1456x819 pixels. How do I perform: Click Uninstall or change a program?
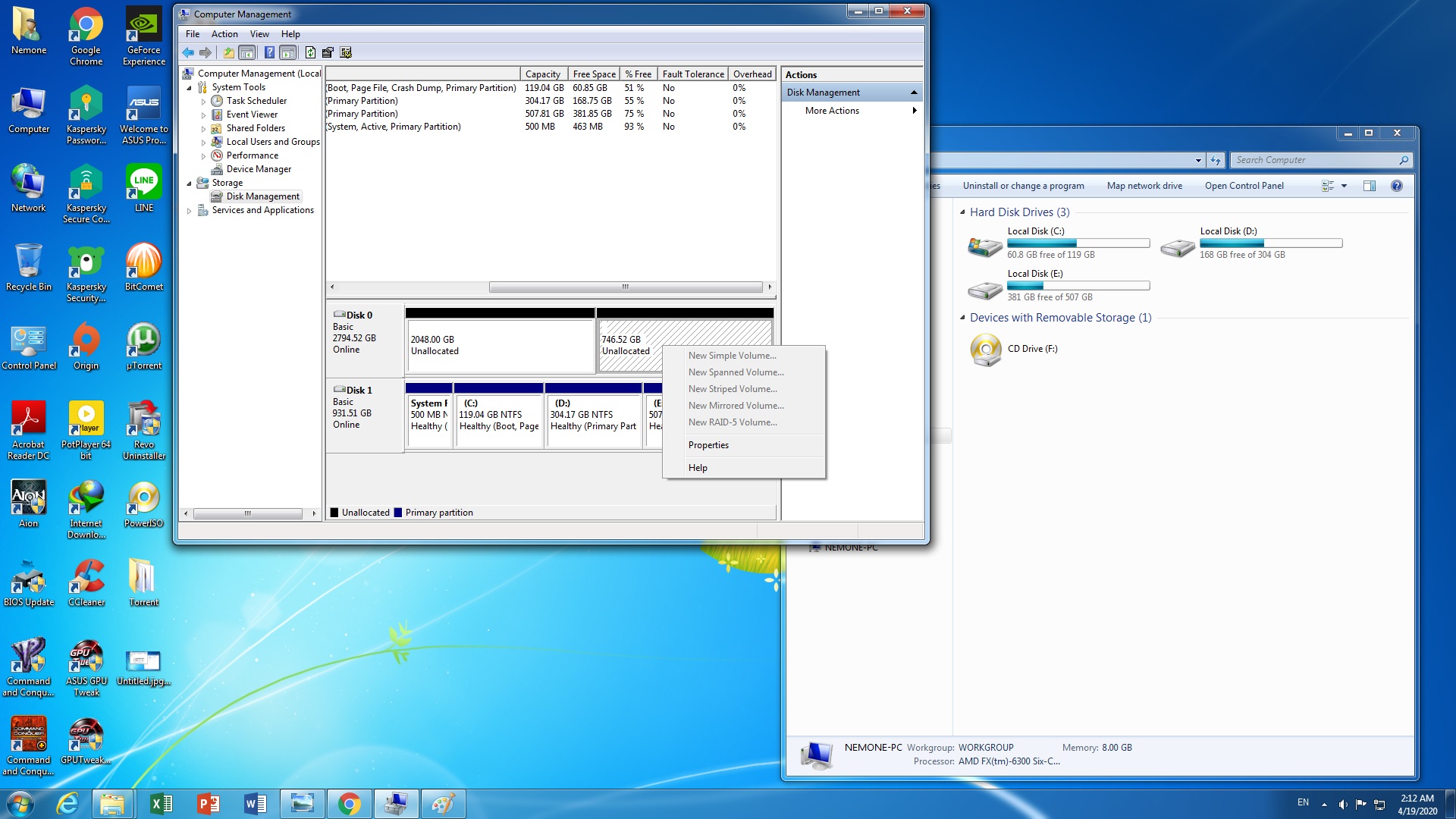tap(1023, 186)
